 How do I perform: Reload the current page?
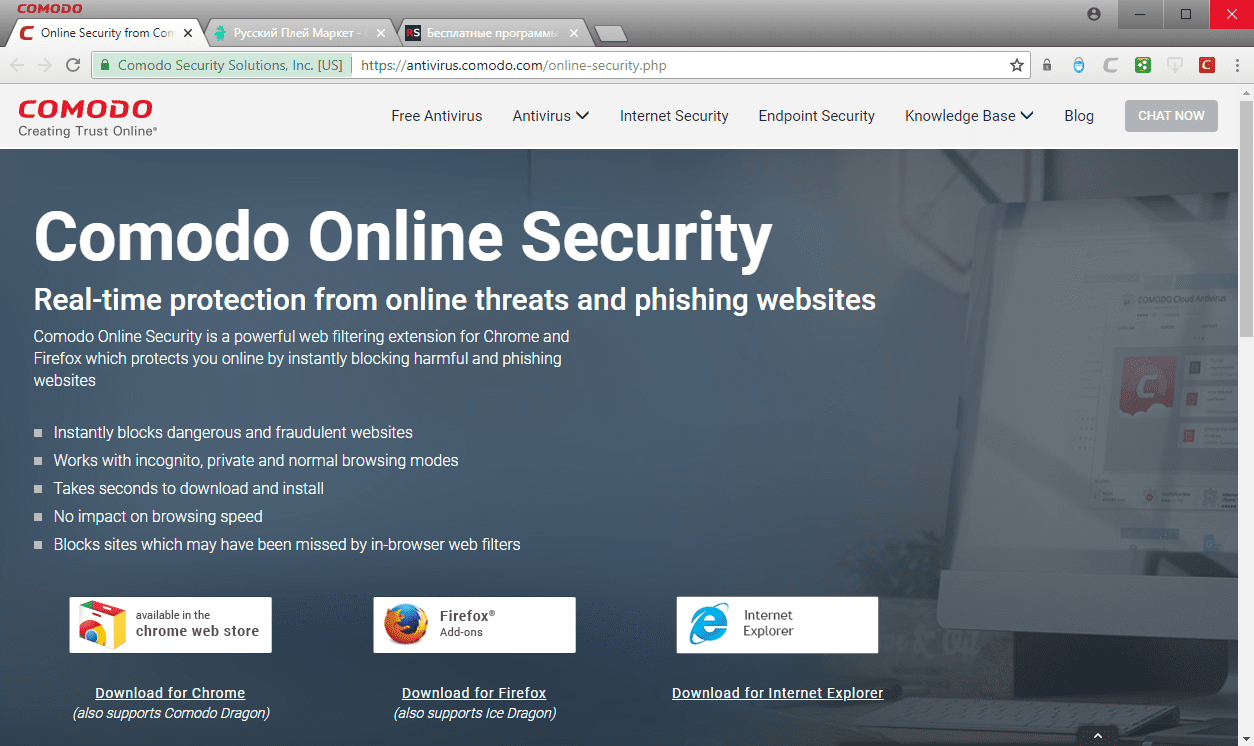click(x=72, y=65)
